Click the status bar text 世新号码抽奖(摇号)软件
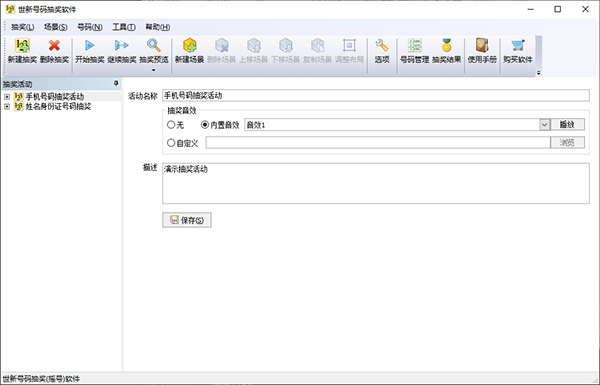600x385 pixels. click(x=41, y=379)
